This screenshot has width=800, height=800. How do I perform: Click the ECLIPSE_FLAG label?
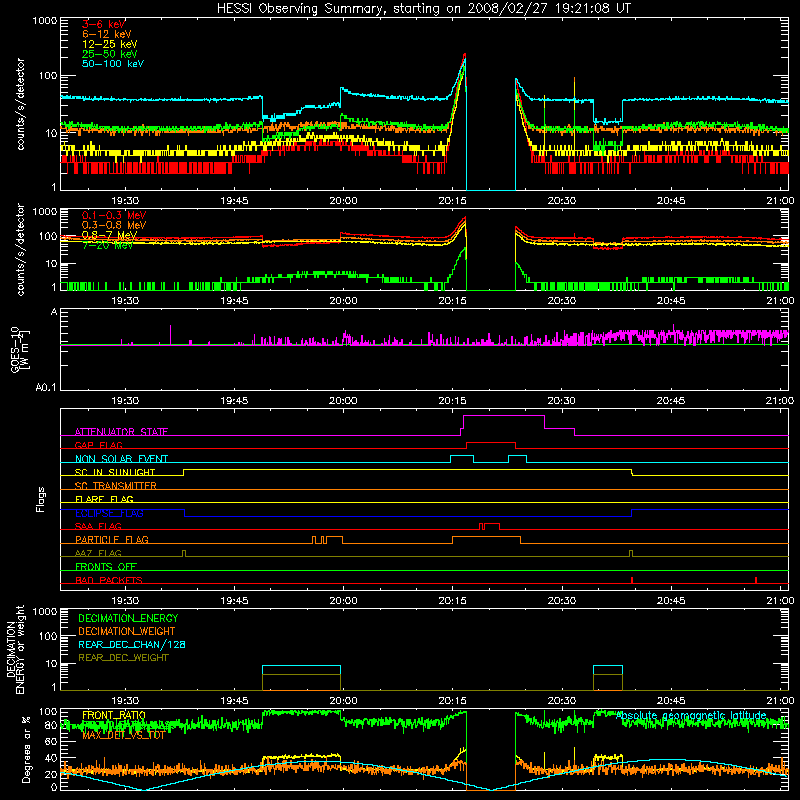click(x=109, y=513)
